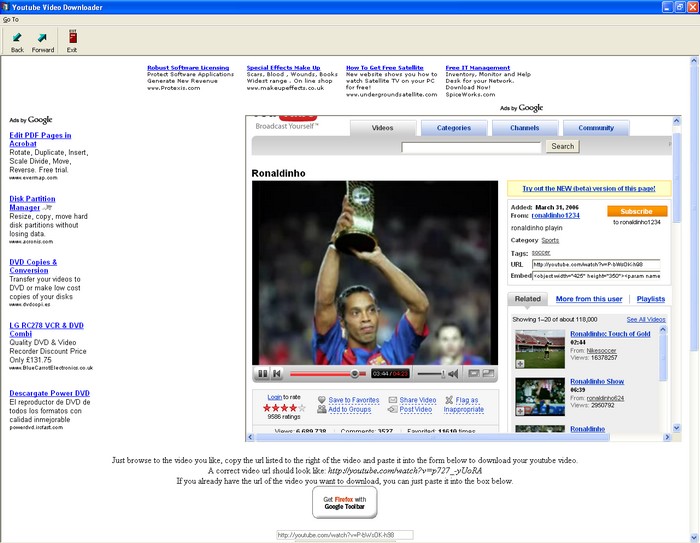Select the Related tab
This screenshot has width=700, height=543.
pos(528,299)
